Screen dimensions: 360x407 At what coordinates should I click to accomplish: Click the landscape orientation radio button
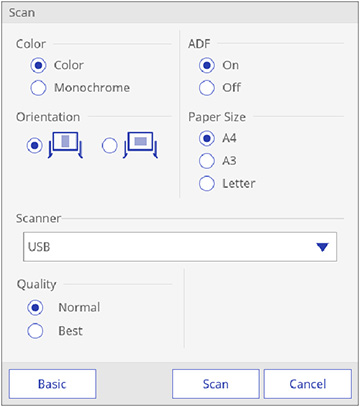tap(110, 146)
